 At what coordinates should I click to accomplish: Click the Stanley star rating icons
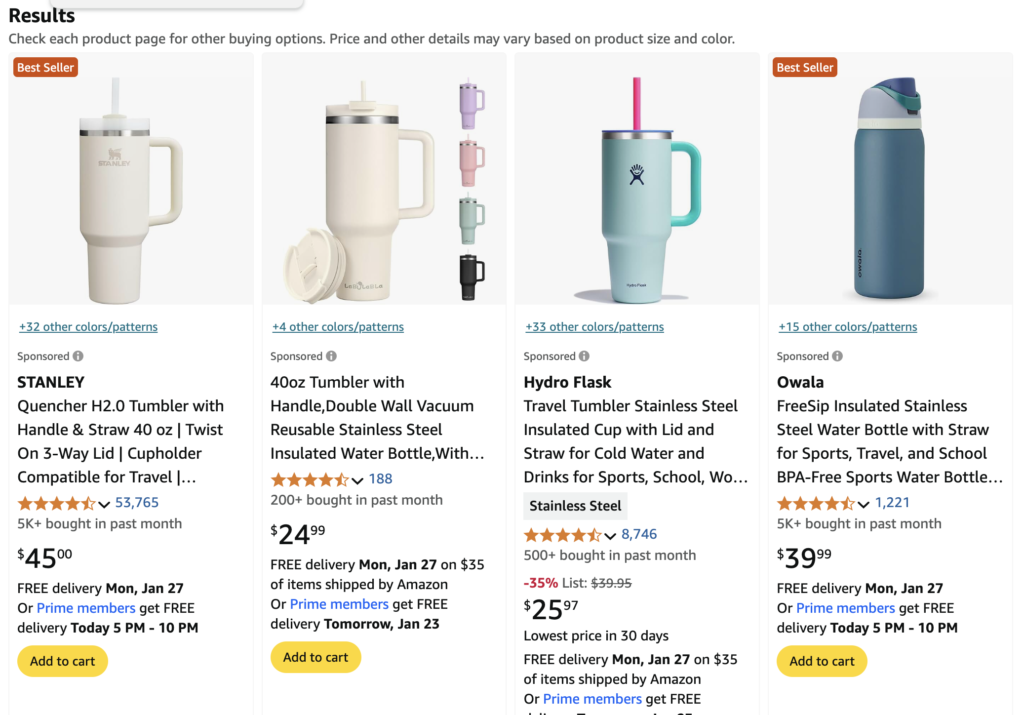tap(56, 503)
